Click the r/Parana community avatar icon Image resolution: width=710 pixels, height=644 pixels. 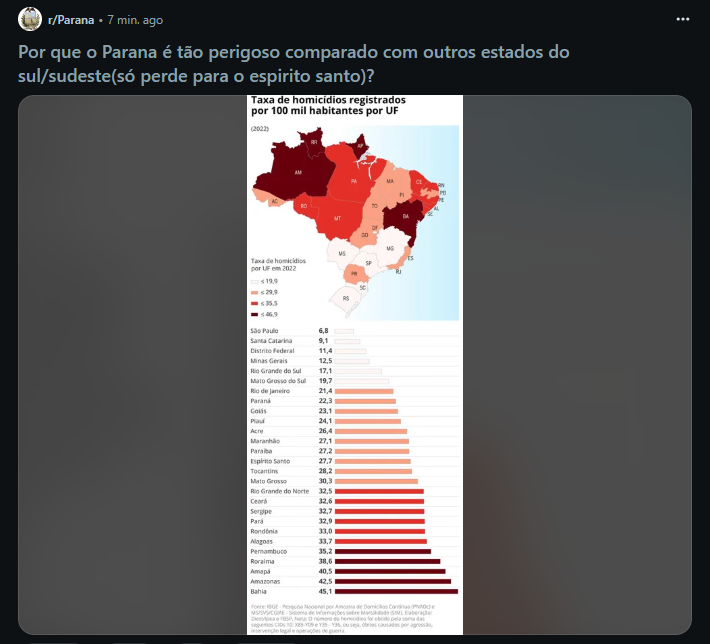point(30,19)
